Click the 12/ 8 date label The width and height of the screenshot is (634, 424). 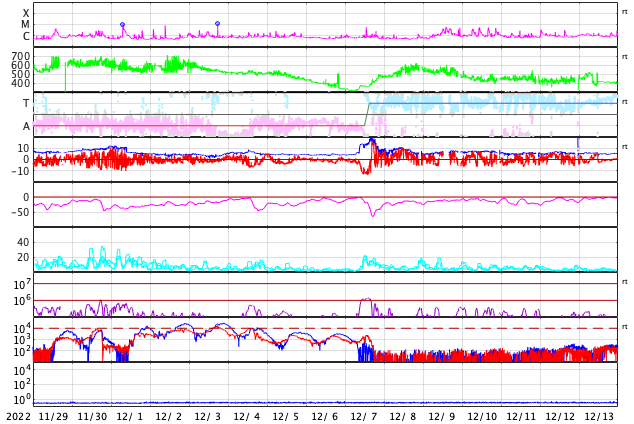point(403,417)
